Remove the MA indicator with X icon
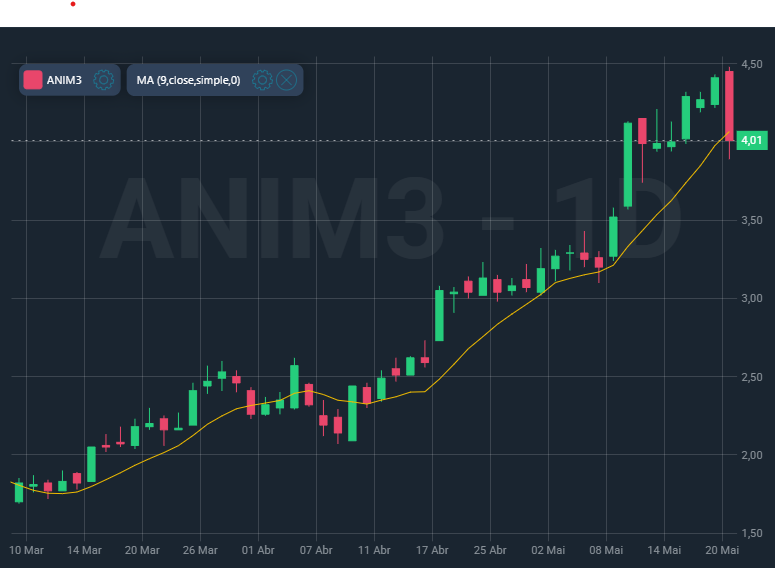775x568 pixels. pyautogui.click(x=286, y=80)
